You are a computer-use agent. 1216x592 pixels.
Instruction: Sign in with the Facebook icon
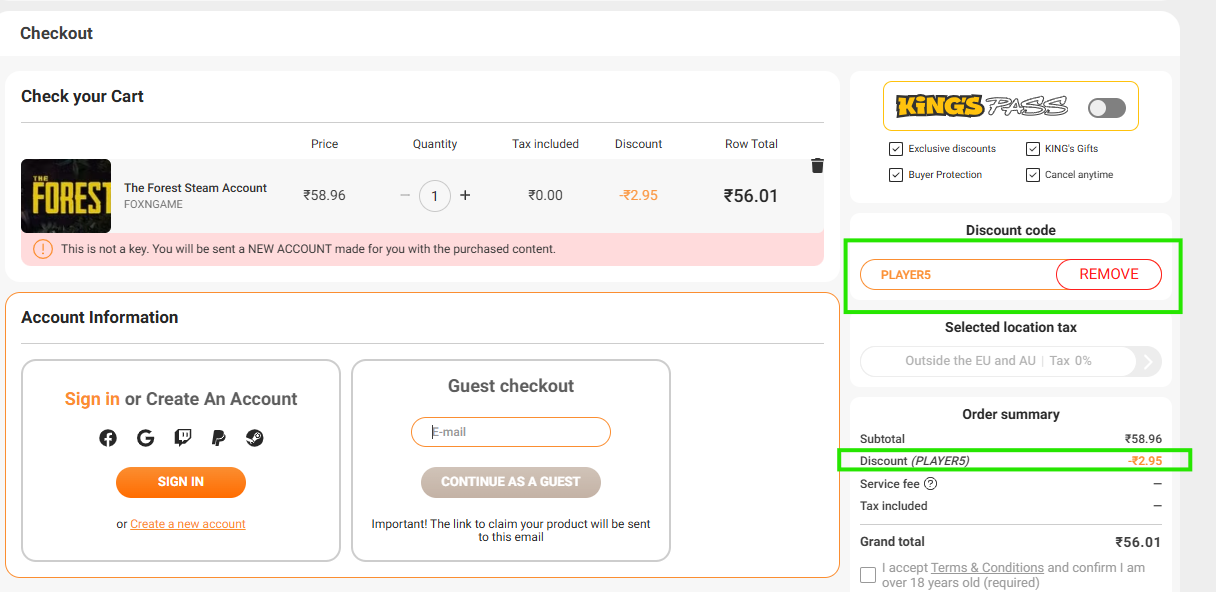tap(108, 437)
